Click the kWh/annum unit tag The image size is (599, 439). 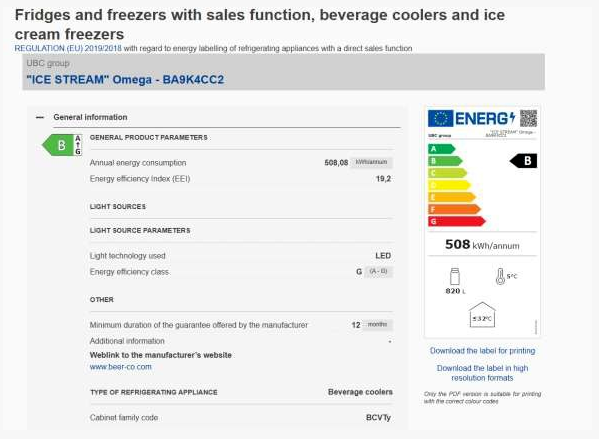click(x=371, y=162)
